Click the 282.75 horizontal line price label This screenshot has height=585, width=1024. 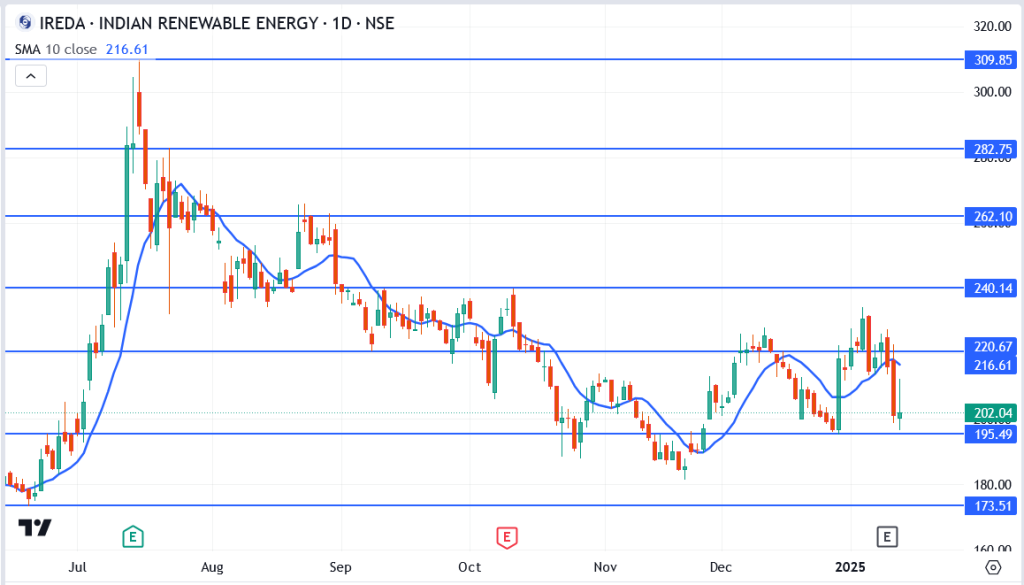point(987,149)
